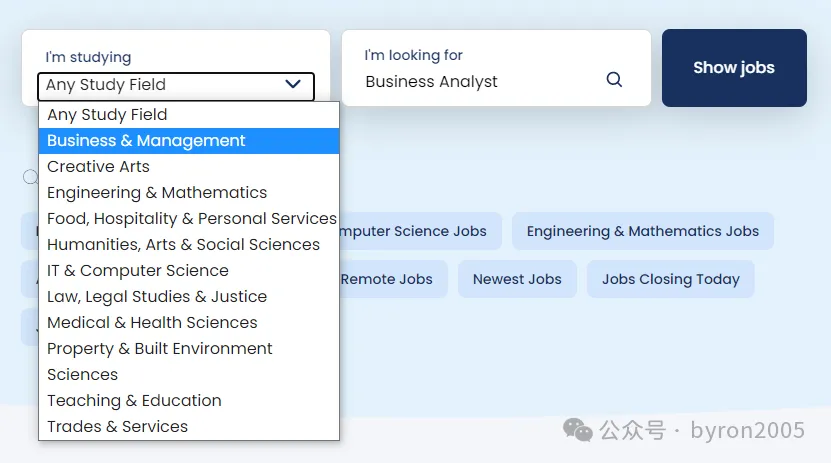This screenshot has width=831, height=463.
Task: Expand the study field dropdown arrow
Action: (x=293, y=85)
